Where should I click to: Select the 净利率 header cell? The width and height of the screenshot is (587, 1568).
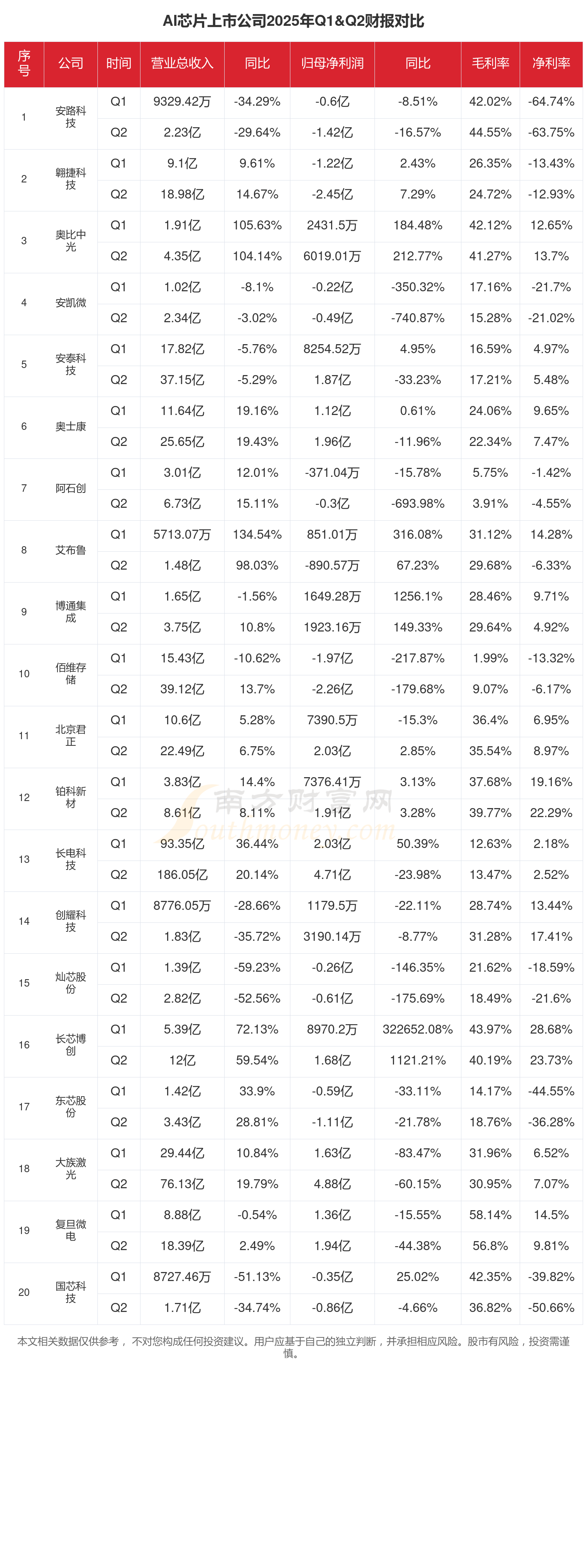click(x=551, y=63)
